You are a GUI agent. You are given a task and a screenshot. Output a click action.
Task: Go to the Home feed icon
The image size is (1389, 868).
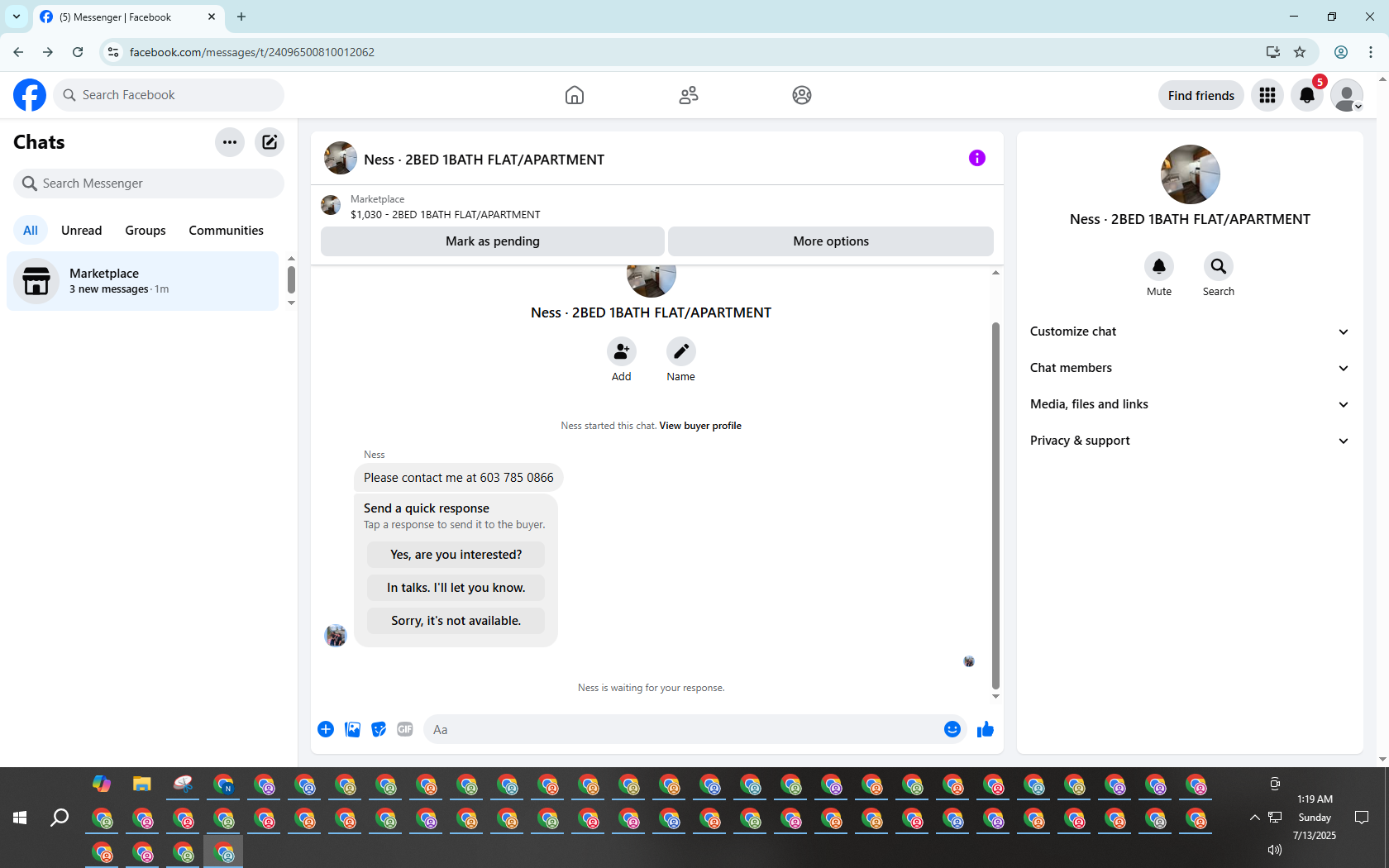coord(575,95)
